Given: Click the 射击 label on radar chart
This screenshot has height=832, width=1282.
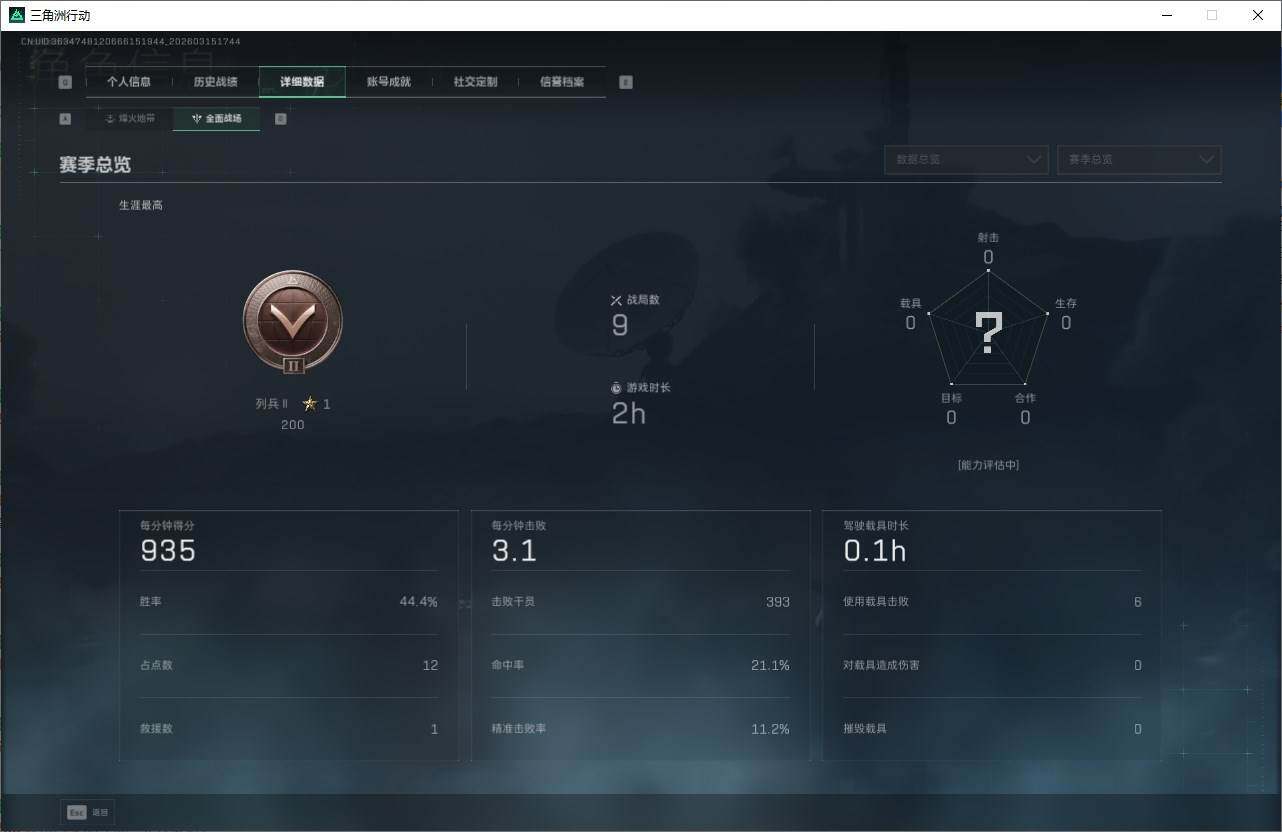Looking at the screenshot, I should pyautogui.click(x=988, y=238).
